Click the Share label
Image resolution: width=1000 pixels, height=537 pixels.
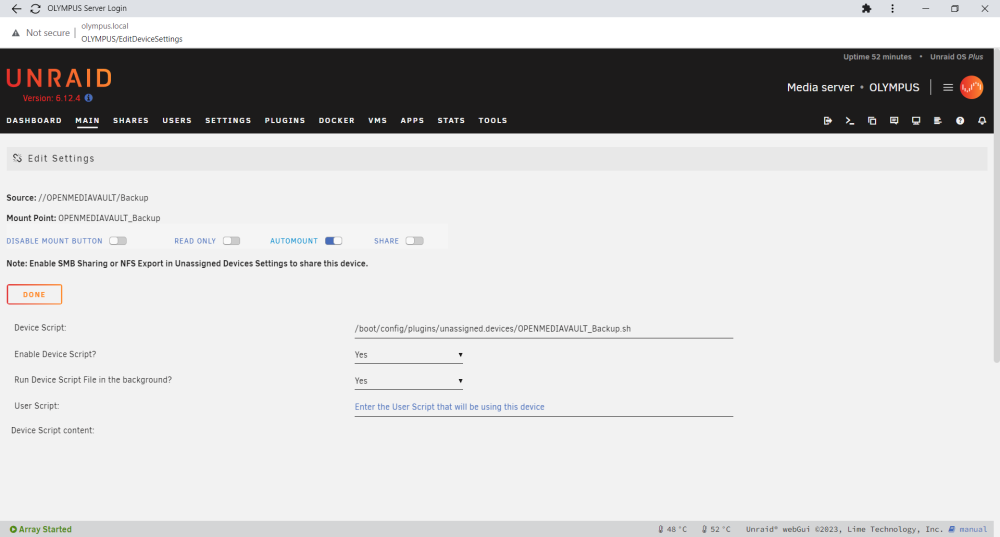coord(386,241)
